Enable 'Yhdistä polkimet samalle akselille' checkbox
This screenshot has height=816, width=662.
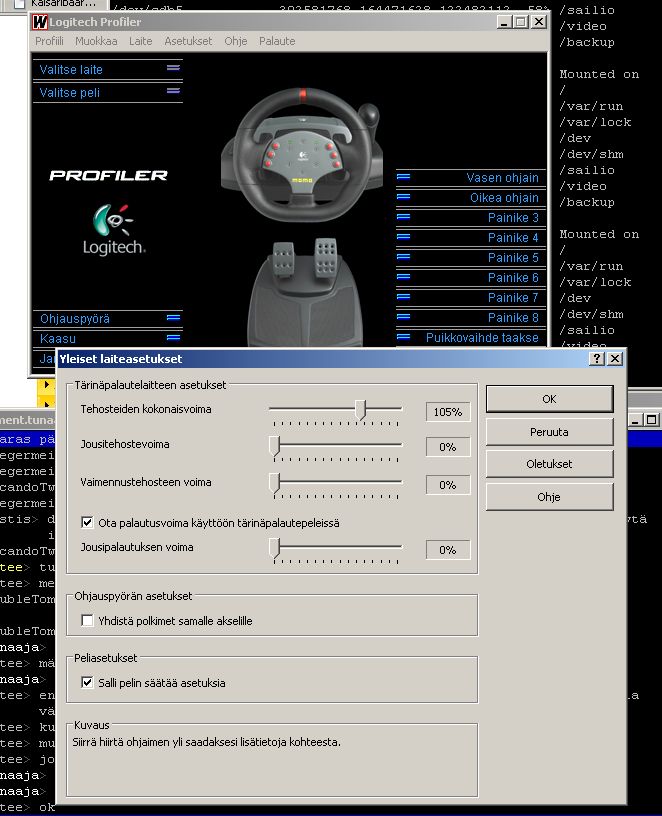(87, 621)
